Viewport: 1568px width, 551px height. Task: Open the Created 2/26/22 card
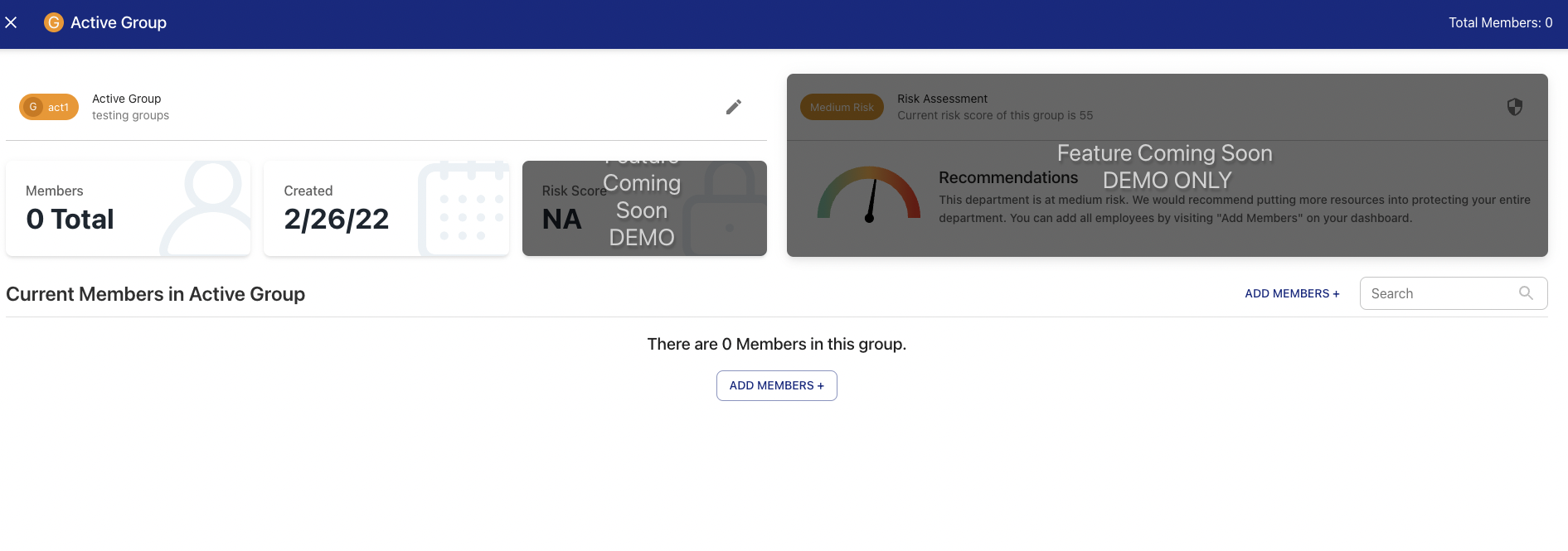pos(386,208)
